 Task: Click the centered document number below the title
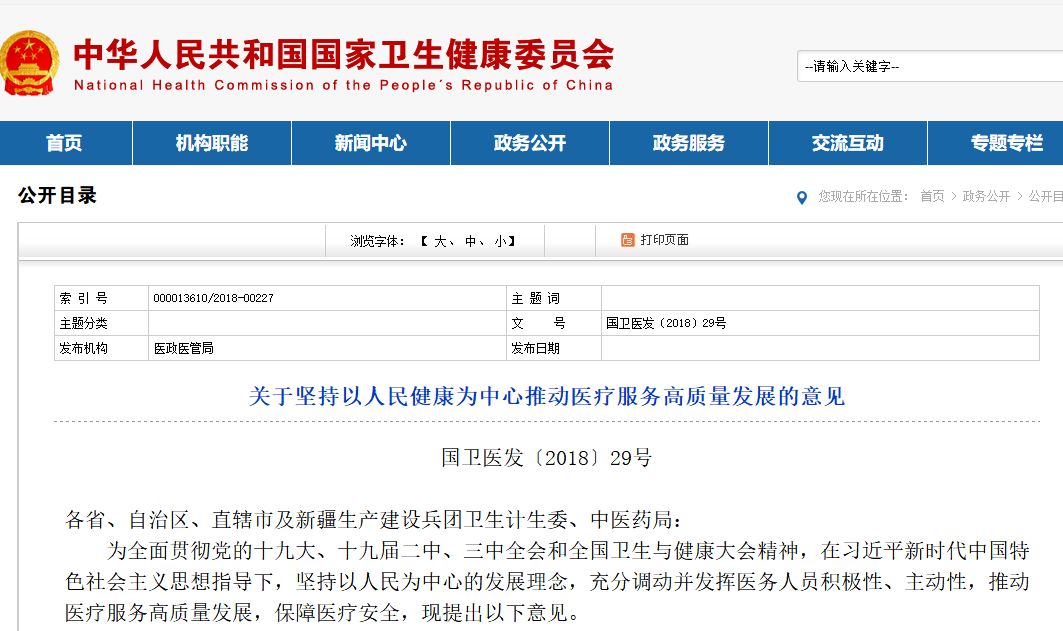(x=546, y=458)
